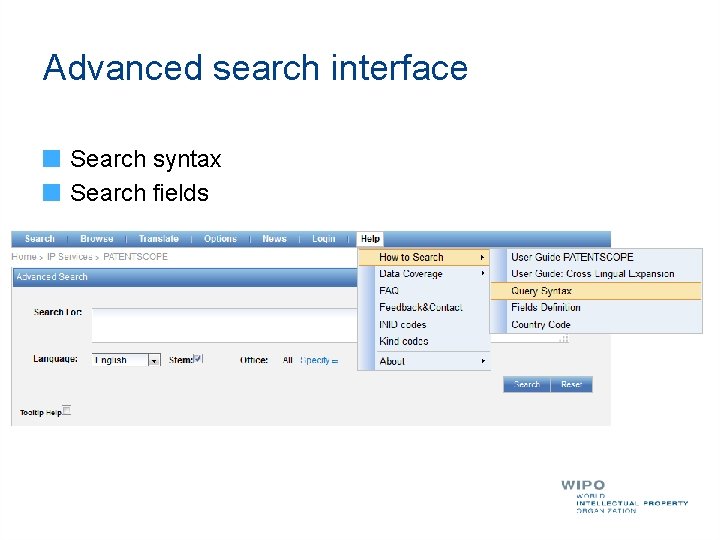Open the News menu
Viewport: 720px width, 540px height.
coord(274,239)
